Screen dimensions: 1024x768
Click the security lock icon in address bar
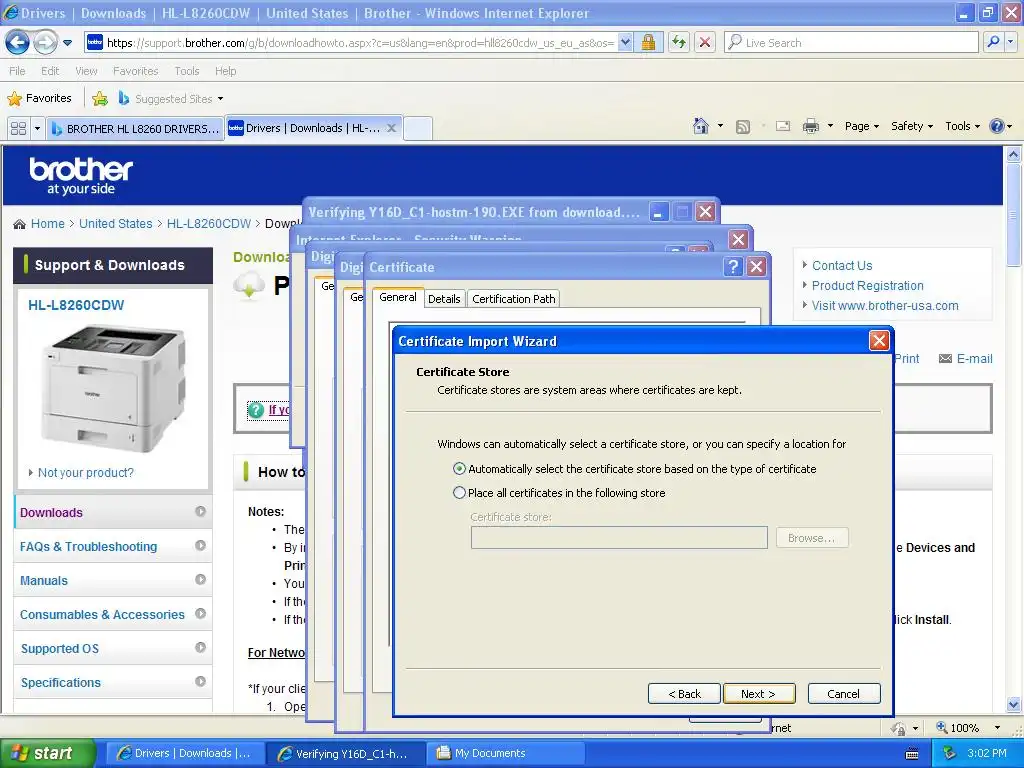(x=648, y=43)
